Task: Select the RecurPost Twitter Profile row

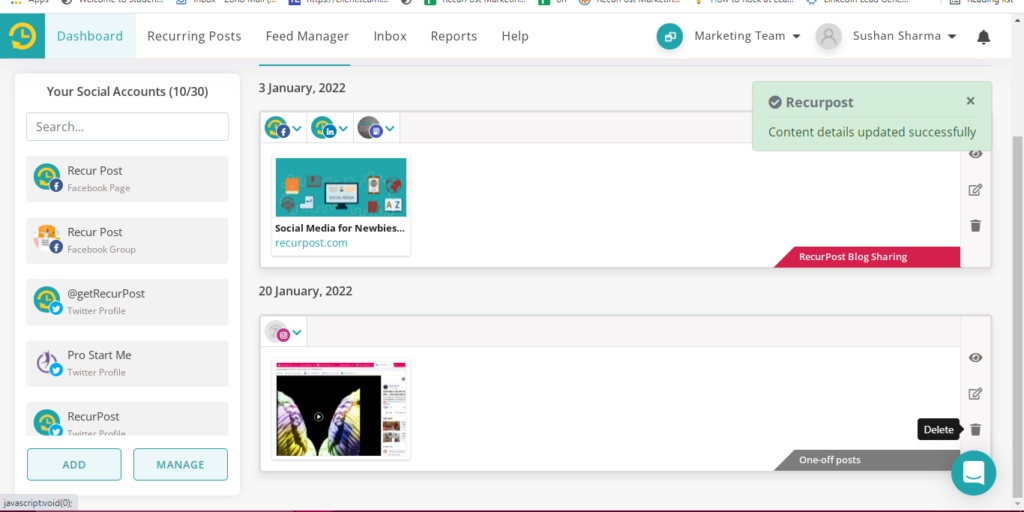Action: [x=127, y=419]
